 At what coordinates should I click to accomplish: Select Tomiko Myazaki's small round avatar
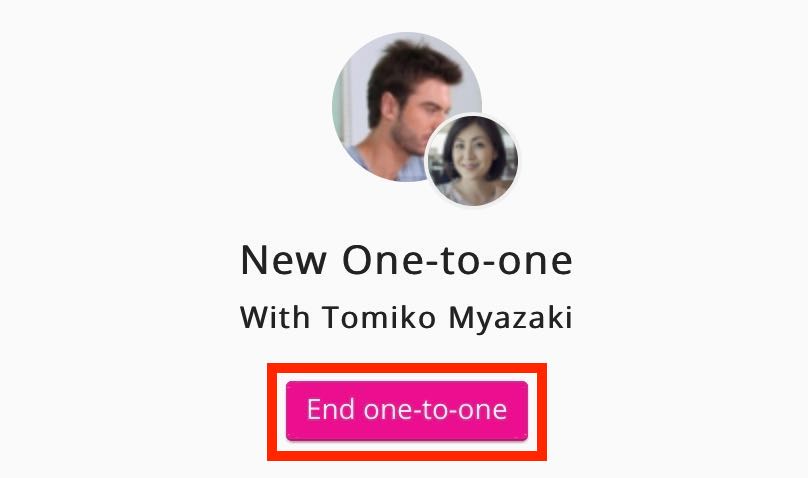click(472, 160)
